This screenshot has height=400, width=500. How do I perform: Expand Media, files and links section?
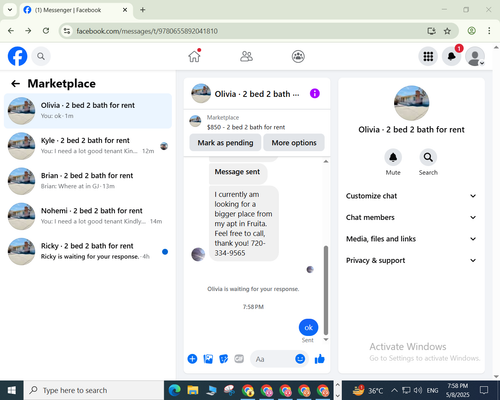pyautogui.click(x=411, y=239)
